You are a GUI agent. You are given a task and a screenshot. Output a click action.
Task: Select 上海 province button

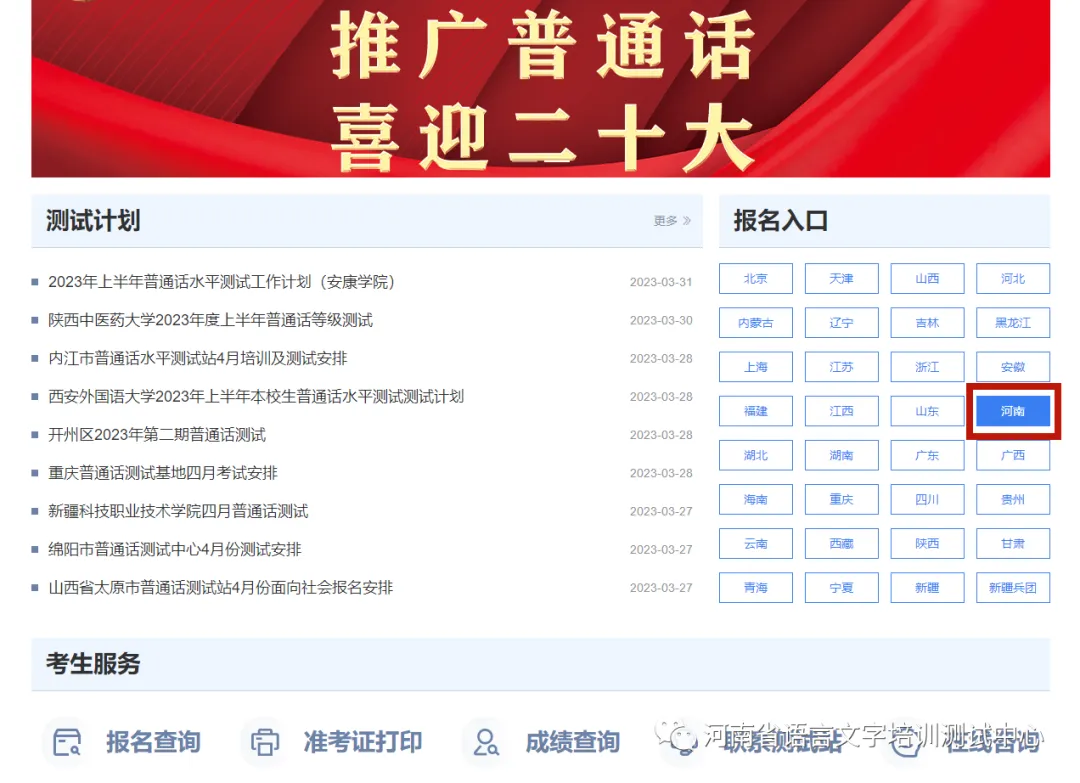756,367
